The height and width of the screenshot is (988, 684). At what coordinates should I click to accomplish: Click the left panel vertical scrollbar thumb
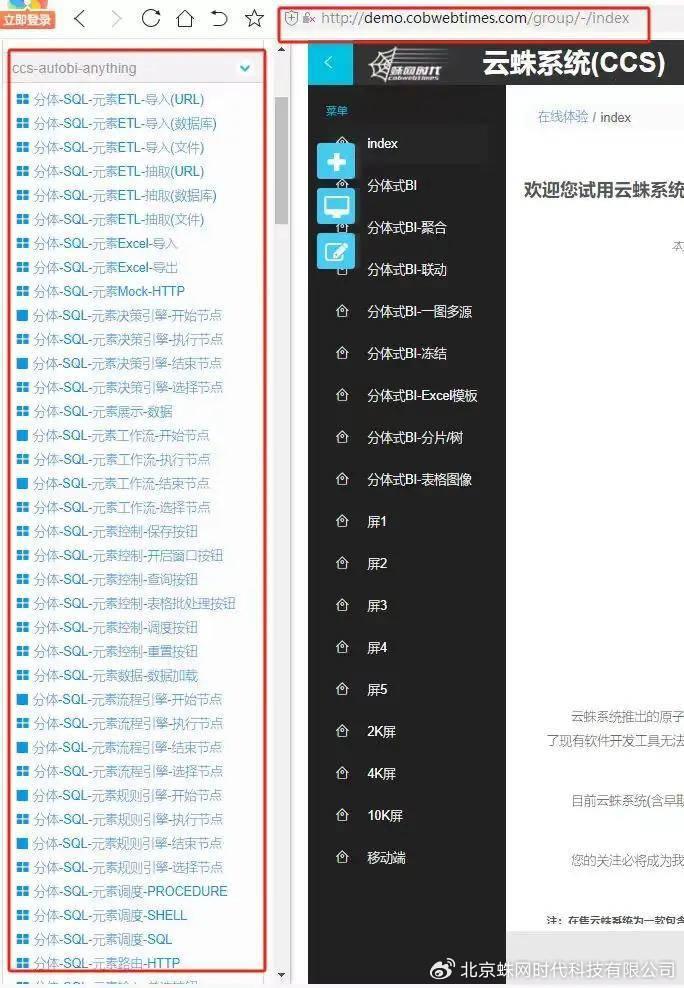281,161
